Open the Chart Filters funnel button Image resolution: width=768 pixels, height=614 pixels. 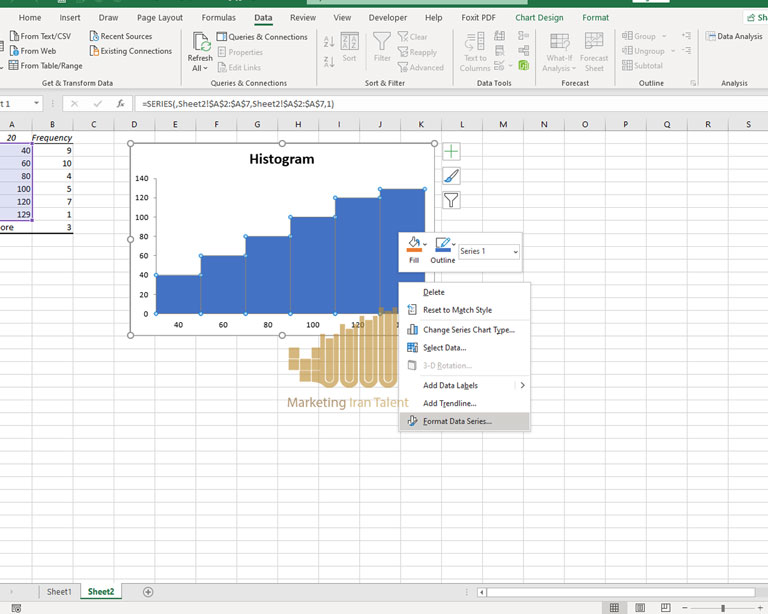pyautogui.click(x=451, y=201)
